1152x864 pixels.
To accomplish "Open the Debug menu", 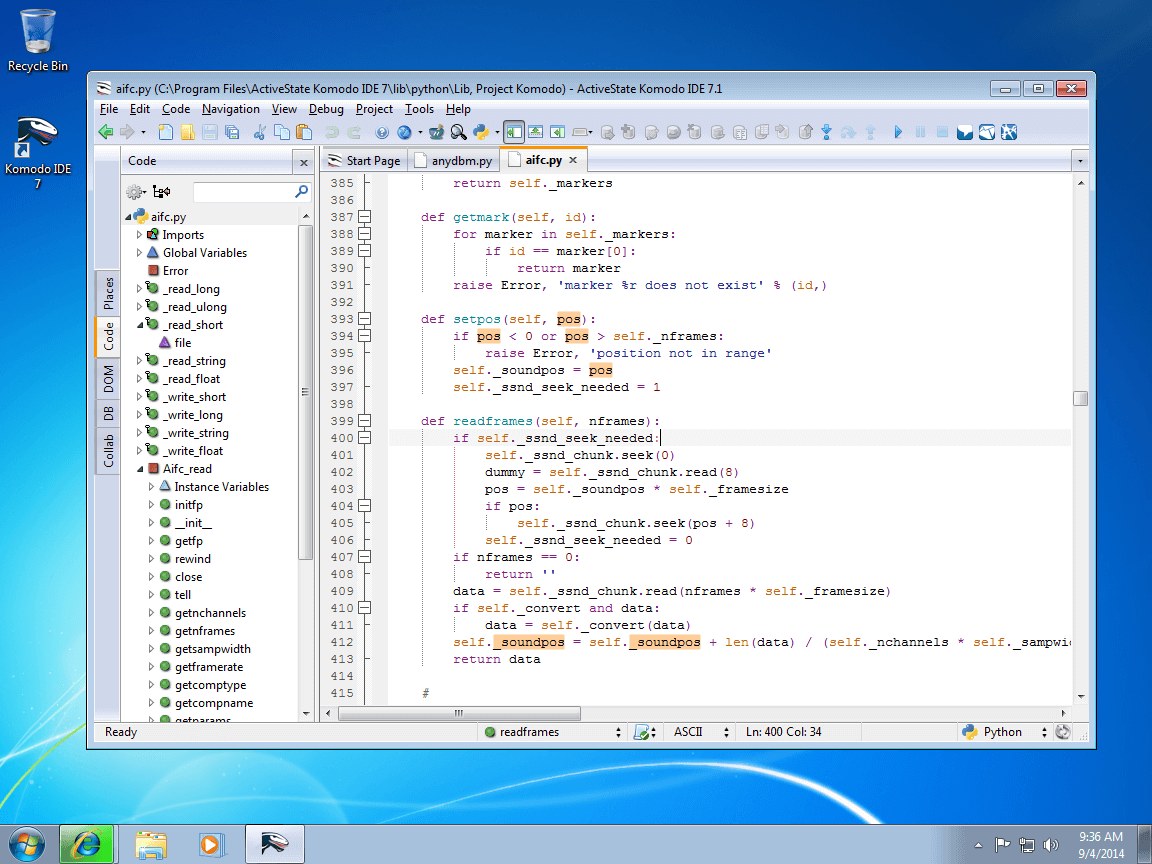I will [326, 109].
